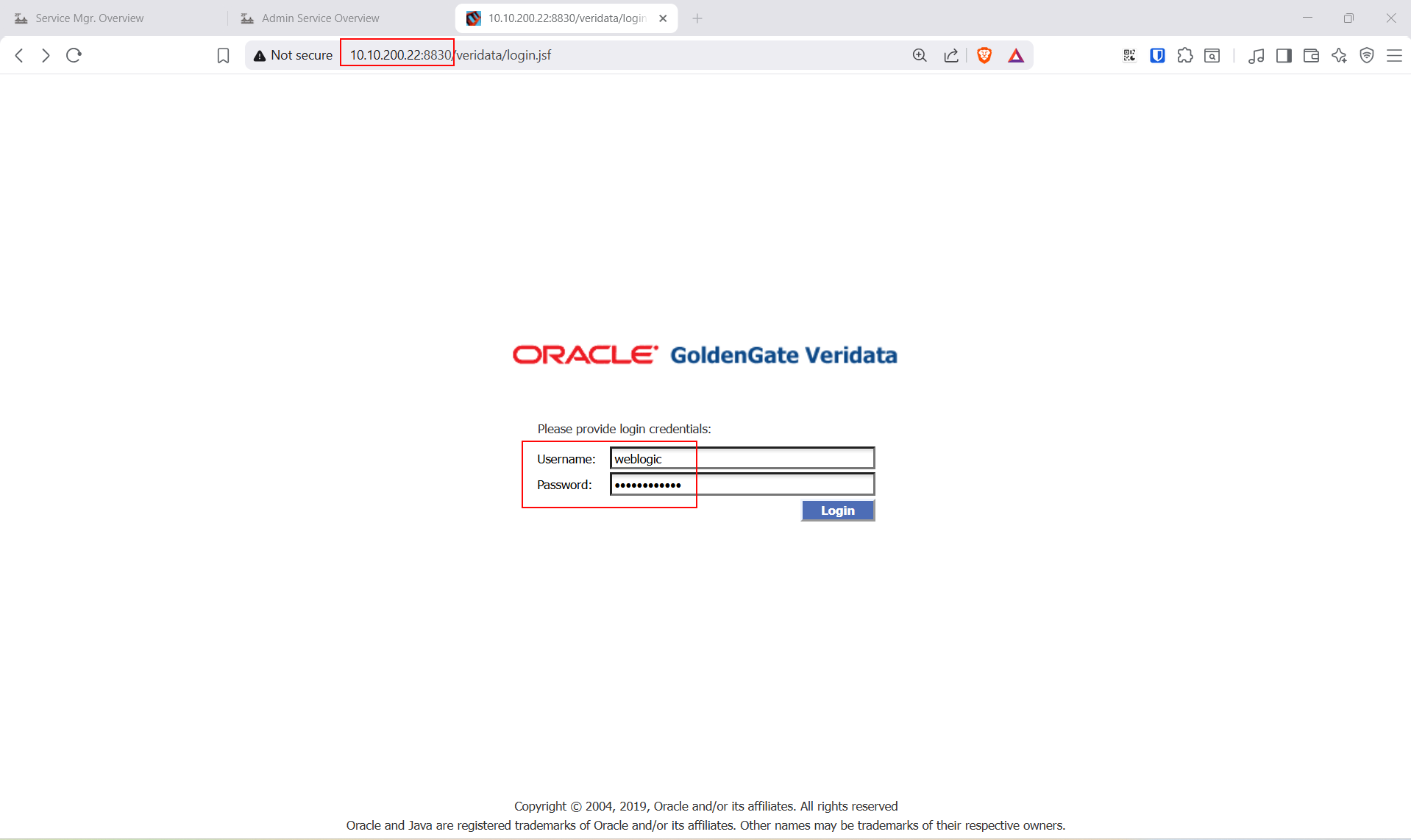1411x840 pixels.
Task: Open the QR code extension
Action: (1129, 55)
